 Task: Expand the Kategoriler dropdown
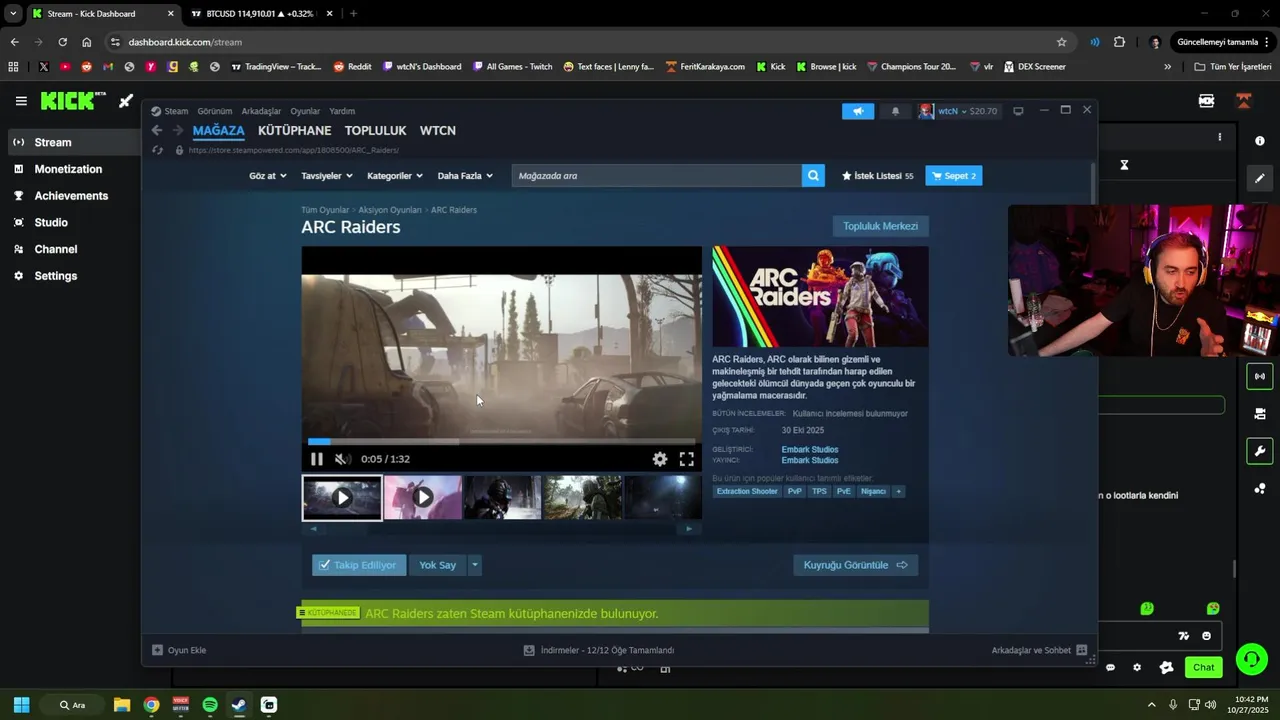395,176
